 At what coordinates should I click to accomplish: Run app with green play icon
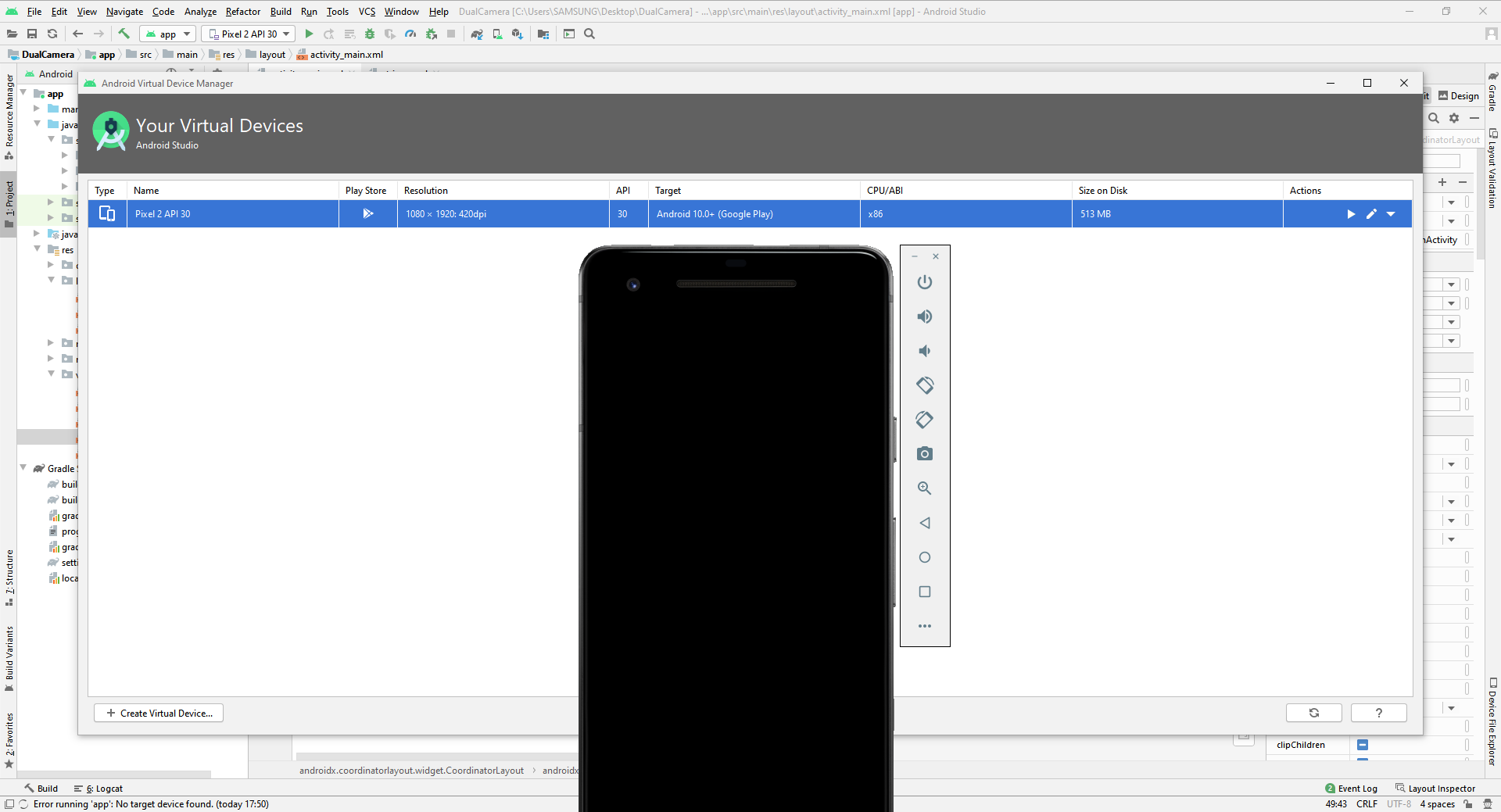[309, 34]
